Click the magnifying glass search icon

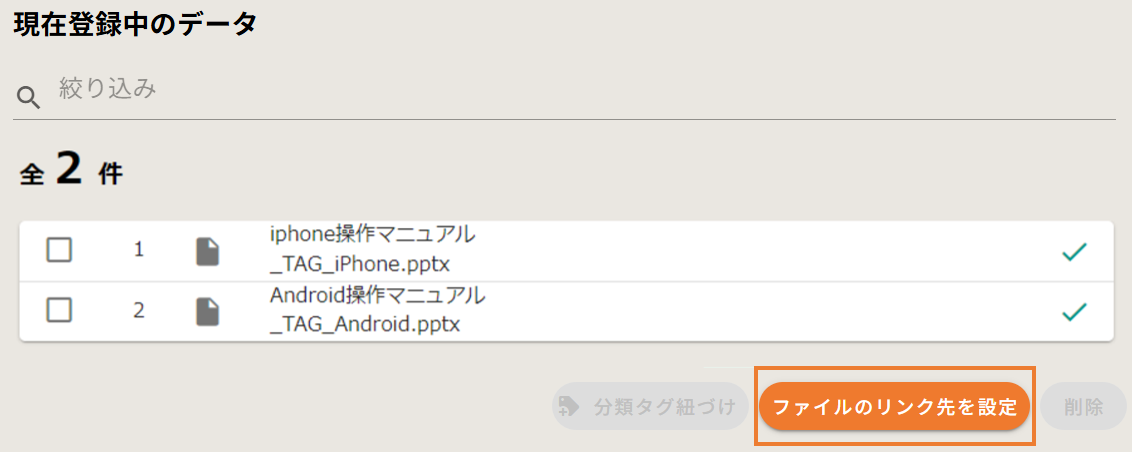(x=29, y=97)
